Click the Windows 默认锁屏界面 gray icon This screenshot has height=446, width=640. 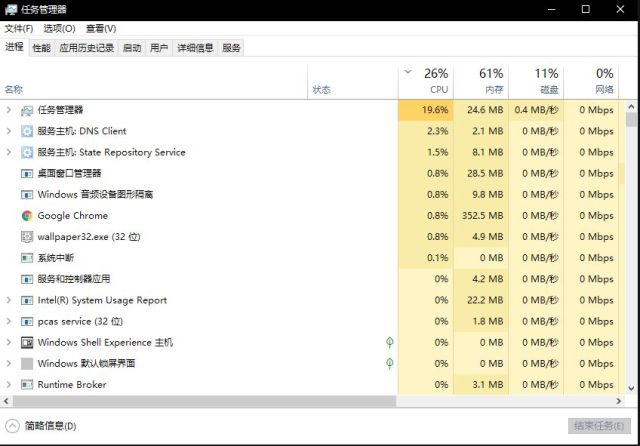pos(27,364)
